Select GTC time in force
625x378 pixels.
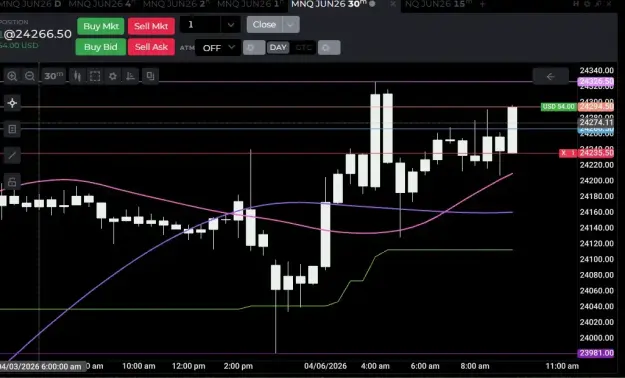point(303,48)
